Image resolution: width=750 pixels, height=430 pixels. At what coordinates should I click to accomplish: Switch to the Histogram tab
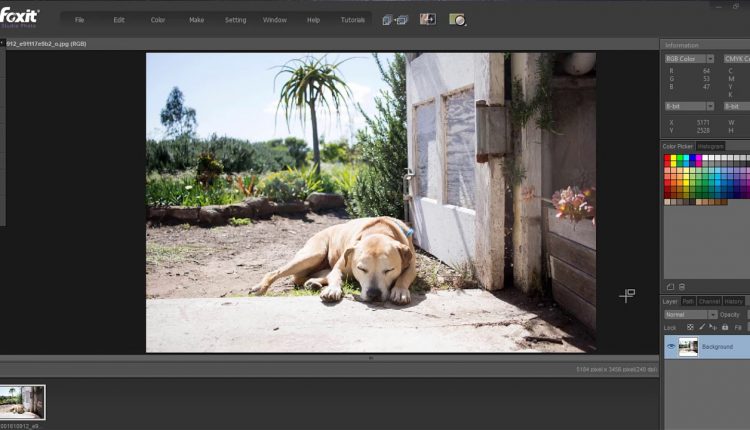(x=710, y=146)
